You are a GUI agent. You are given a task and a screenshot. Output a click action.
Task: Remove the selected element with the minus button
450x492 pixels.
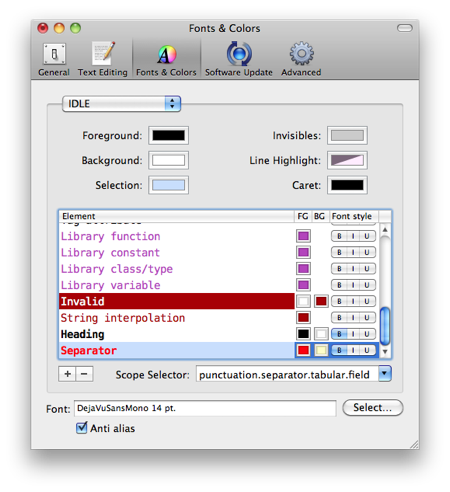84,374
